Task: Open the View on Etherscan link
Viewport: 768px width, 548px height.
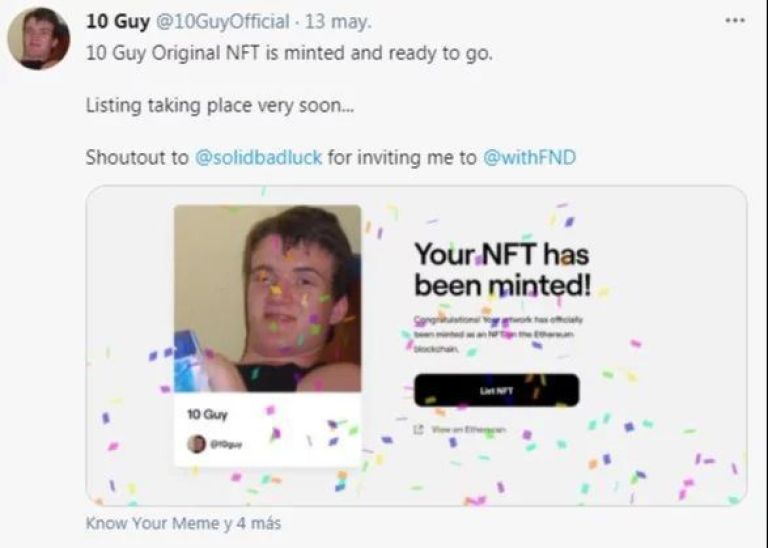Action: click(x=467, y=430)
